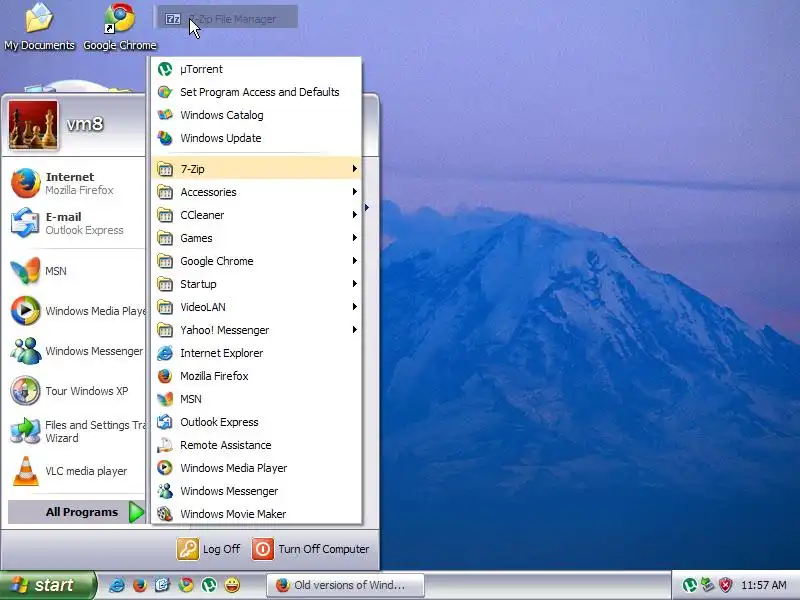The height and width of the screenshot is (600, 800).
Task: Launch Windows Movie Maker
Action: tap(257, 514)
